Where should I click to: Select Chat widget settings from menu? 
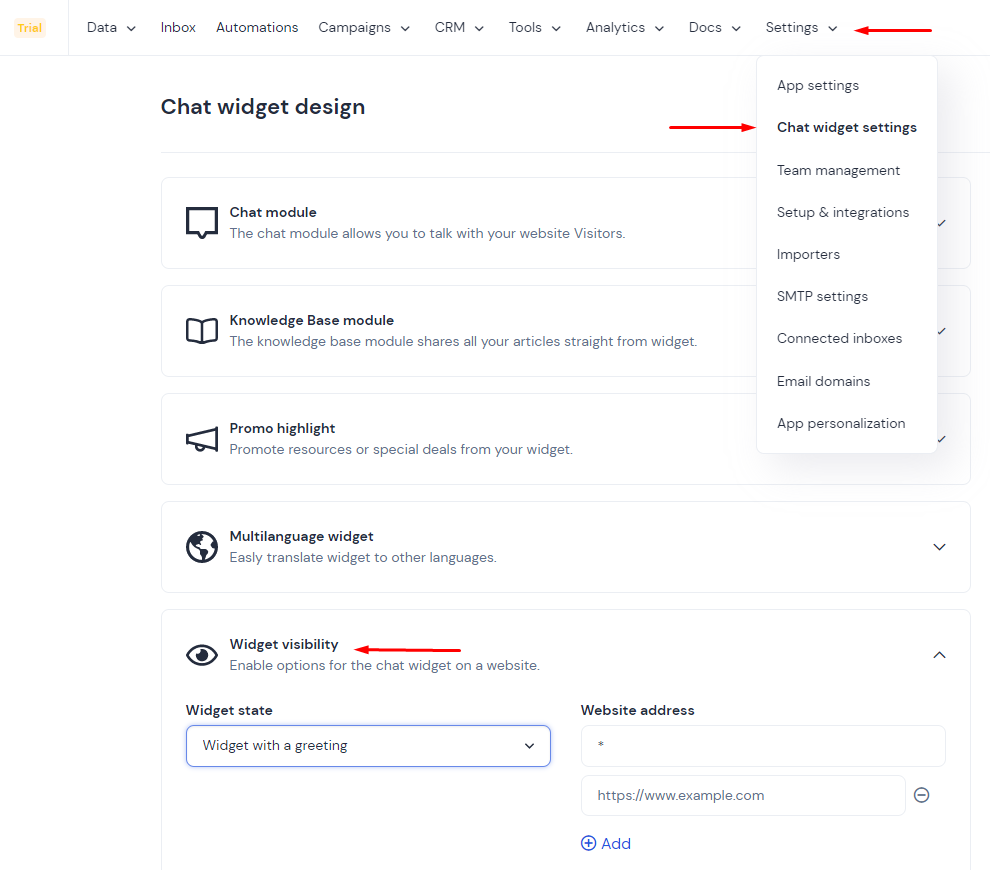tap(846, 128)
